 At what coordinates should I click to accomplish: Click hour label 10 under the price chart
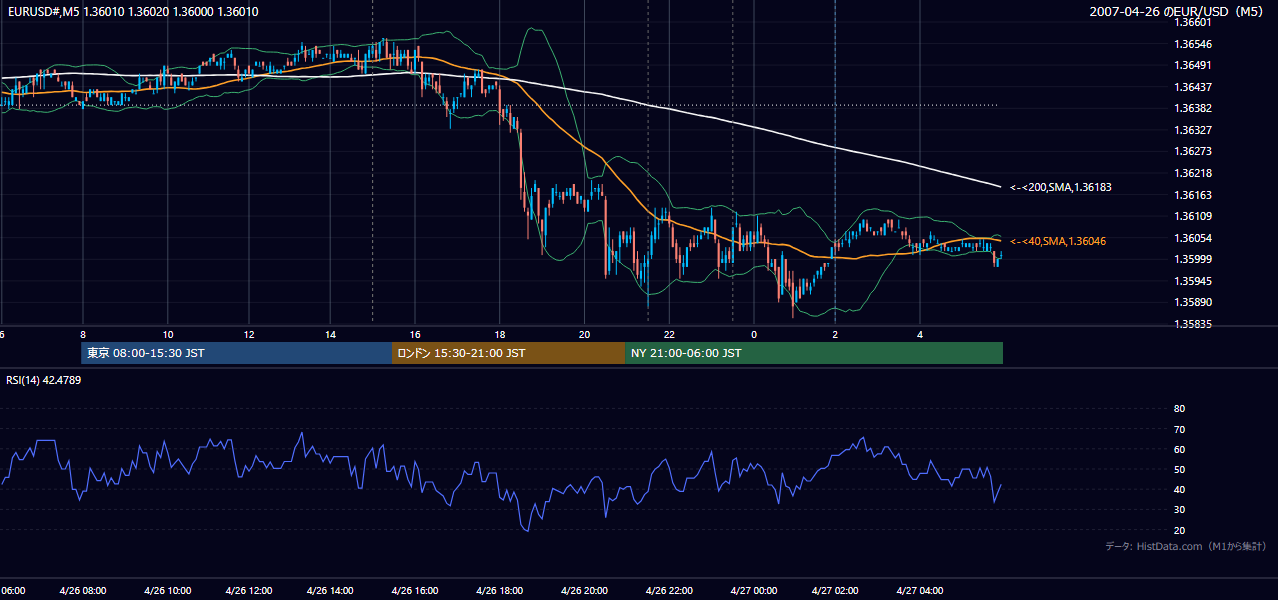coord(167,334)
